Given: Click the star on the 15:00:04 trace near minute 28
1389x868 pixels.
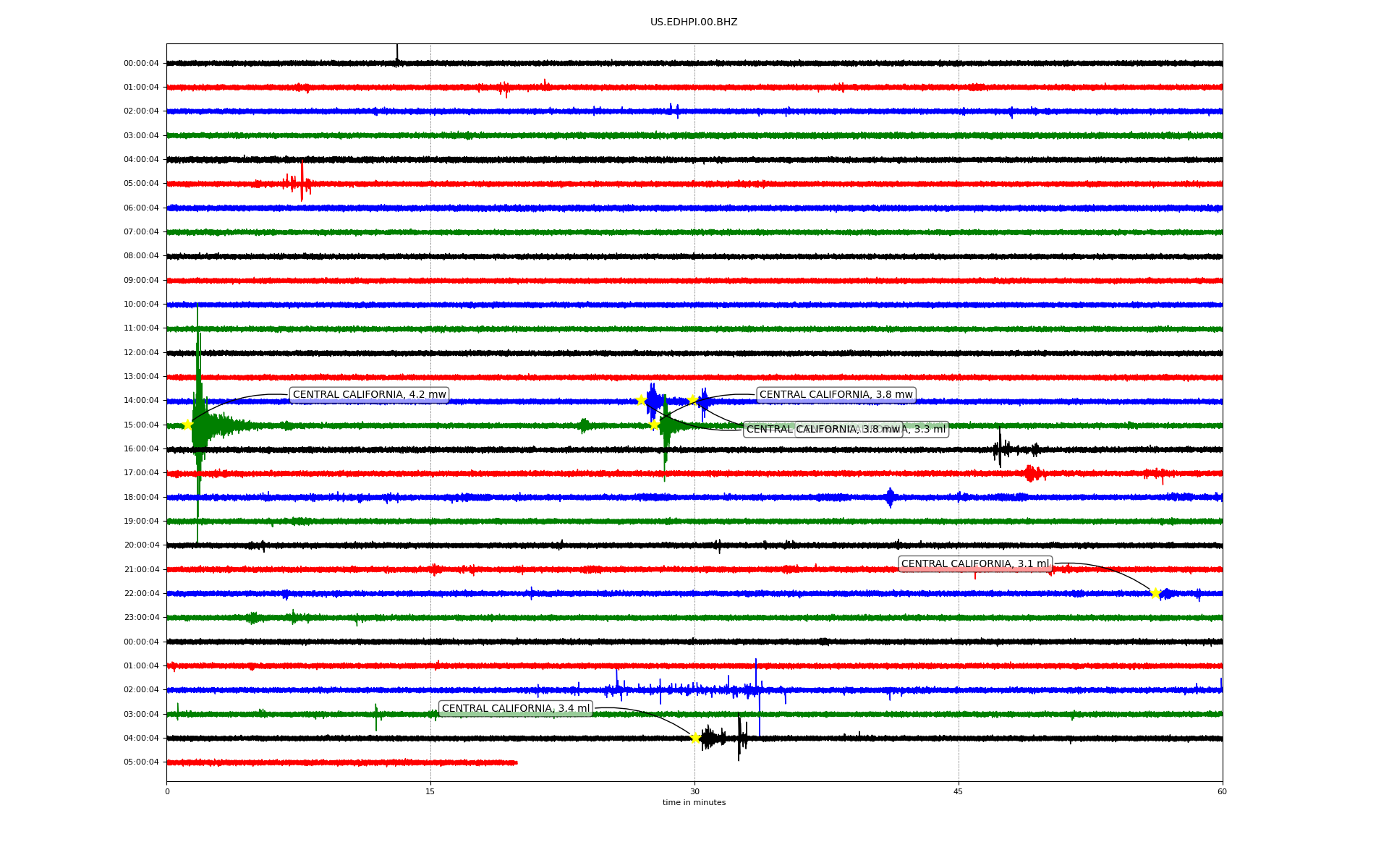Looking at the screenshot, I should pyautogui.click(x=654, y=425).
